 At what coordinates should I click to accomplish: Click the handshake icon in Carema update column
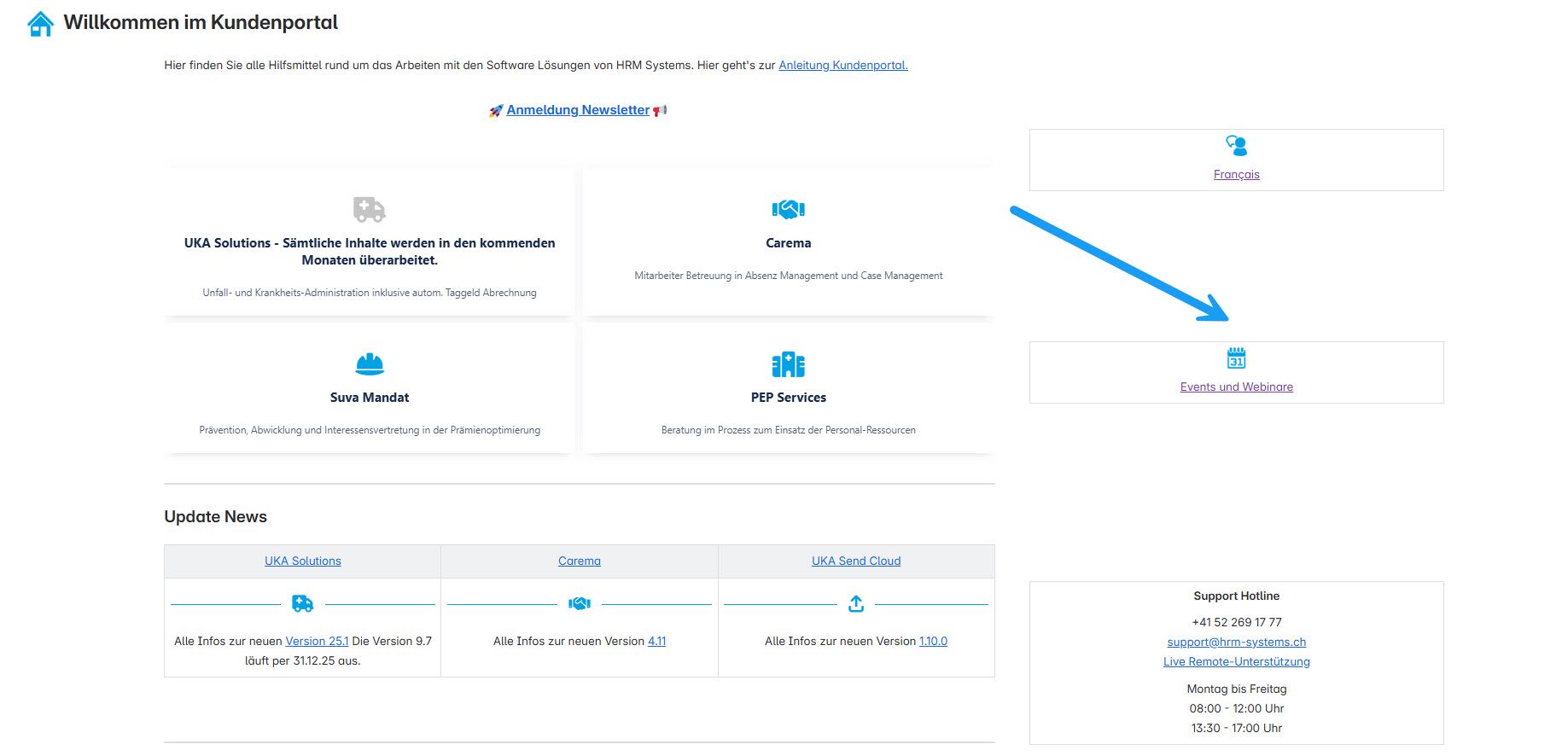pos(580,604)
